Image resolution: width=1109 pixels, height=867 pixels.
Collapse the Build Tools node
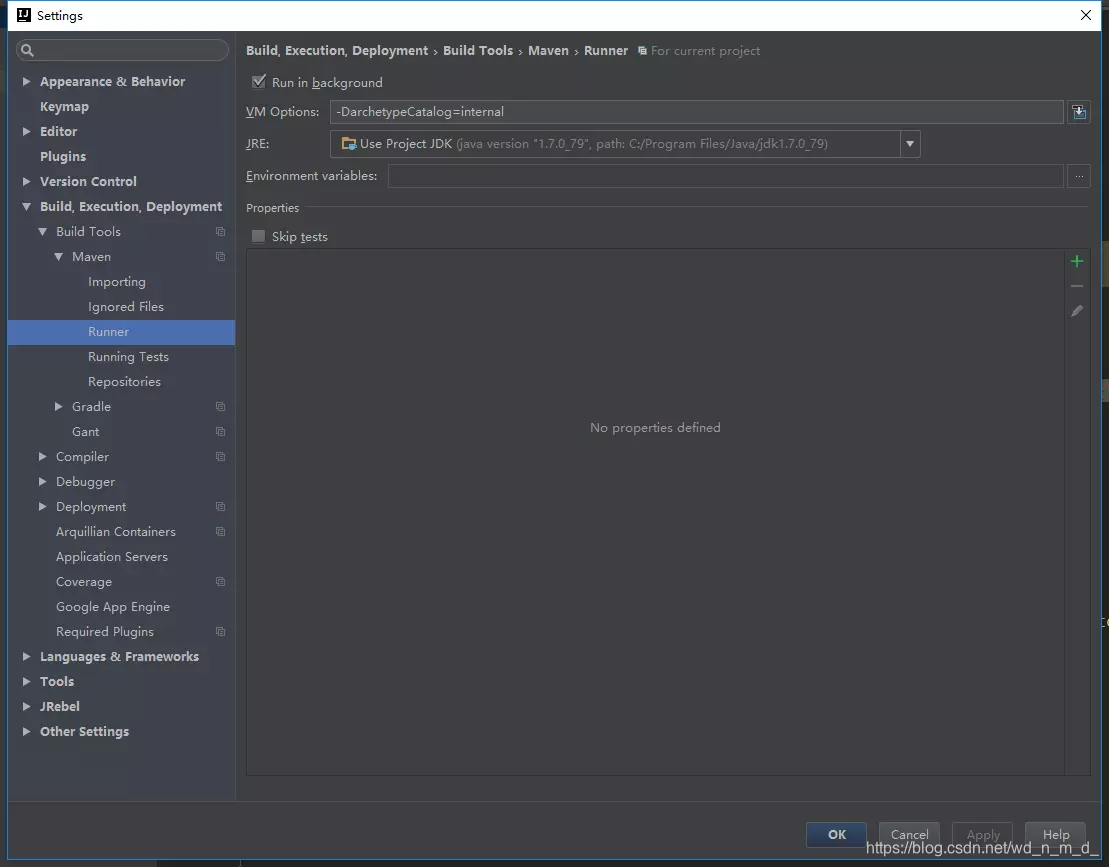(x=42, y=231)
